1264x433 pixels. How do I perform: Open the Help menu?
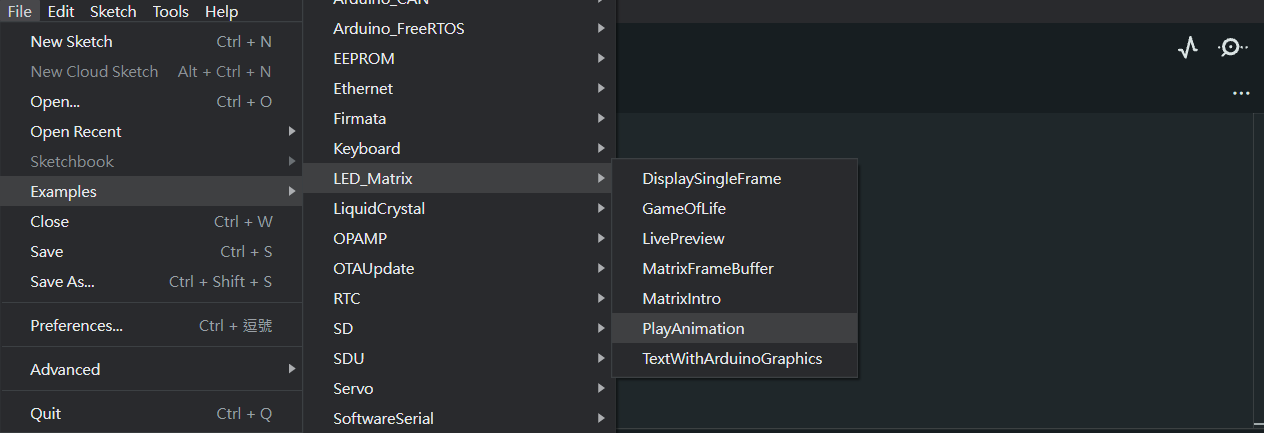(222, 12)
